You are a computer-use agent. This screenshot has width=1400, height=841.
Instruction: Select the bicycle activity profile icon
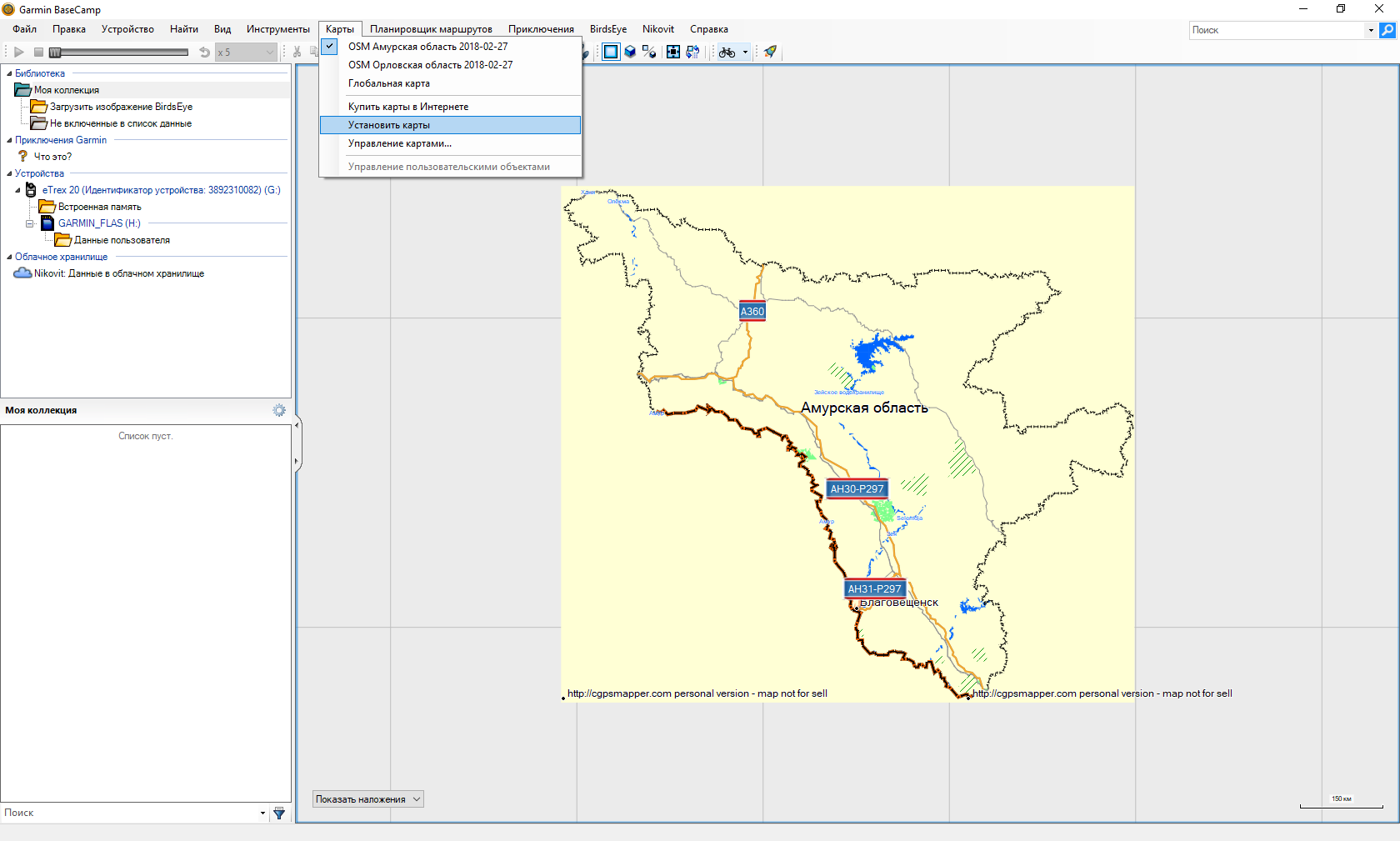[727, 52]
